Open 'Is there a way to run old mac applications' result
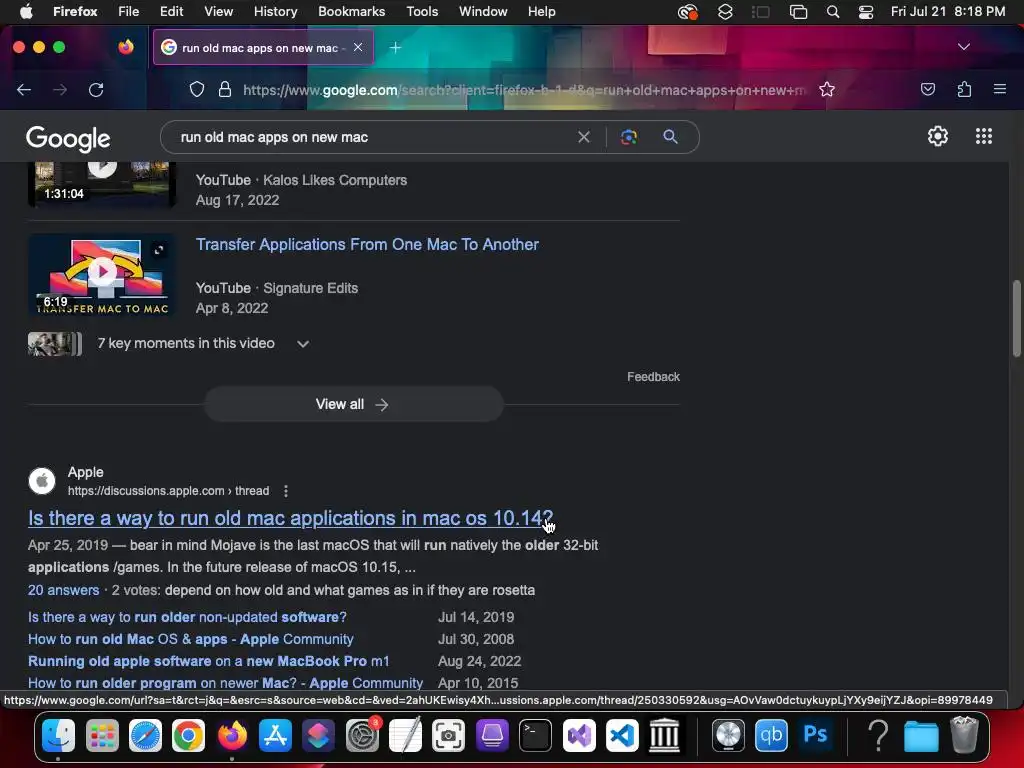 pos(291,518)
